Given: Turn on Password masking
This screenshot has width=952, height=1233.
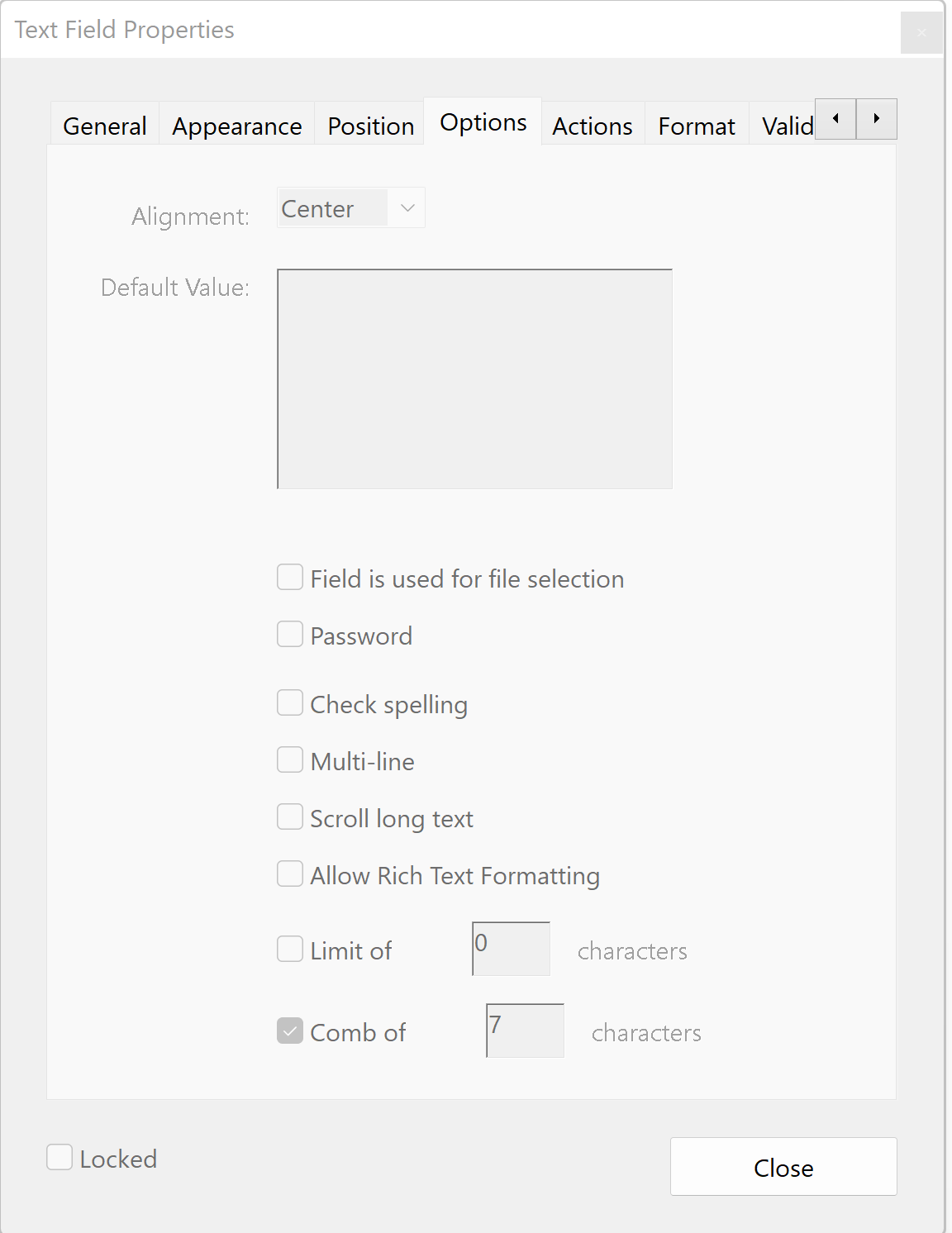Looking at the screenshot, I should coord(290,634).
